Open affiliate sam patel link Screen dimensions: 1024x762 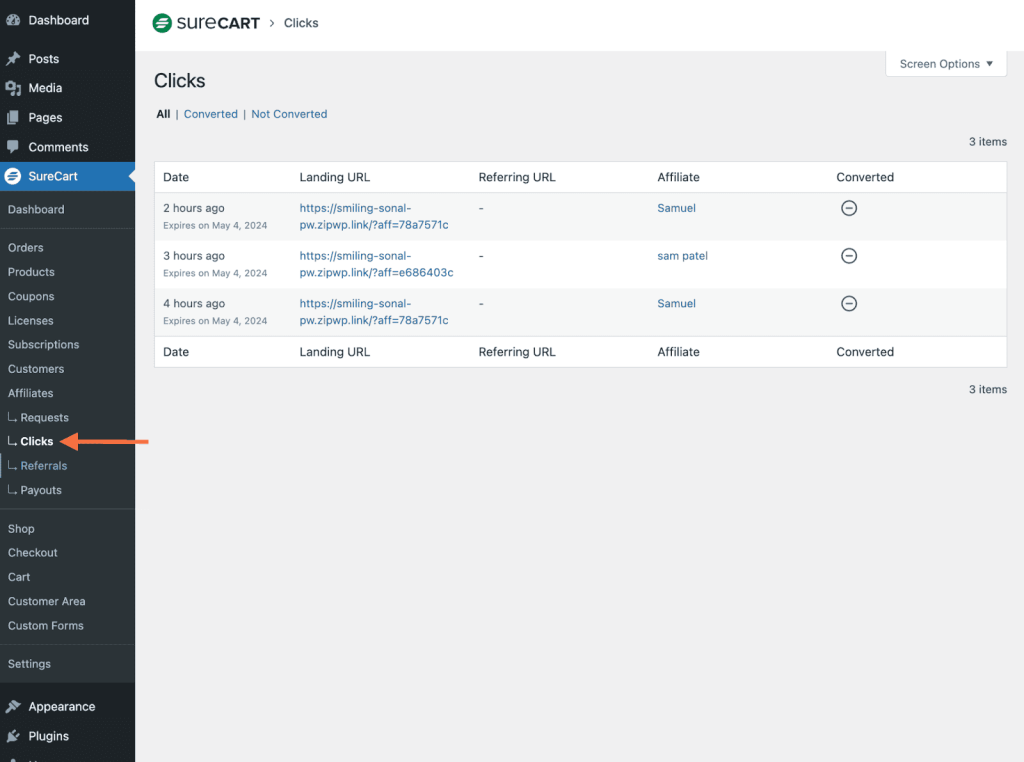(x=682, y=256)
